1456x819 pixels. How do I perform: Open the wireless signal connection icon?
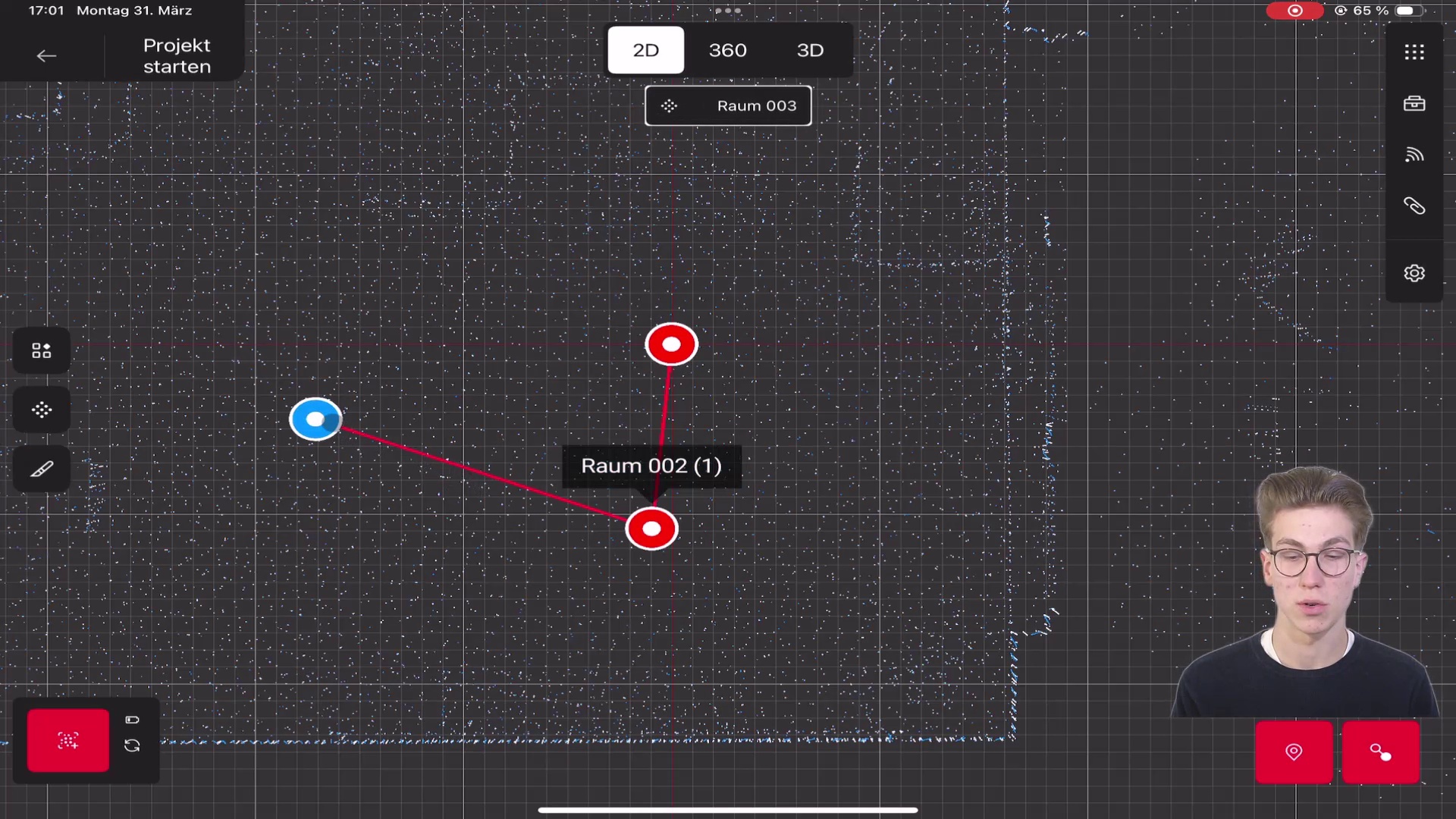tap(1414, 155)
